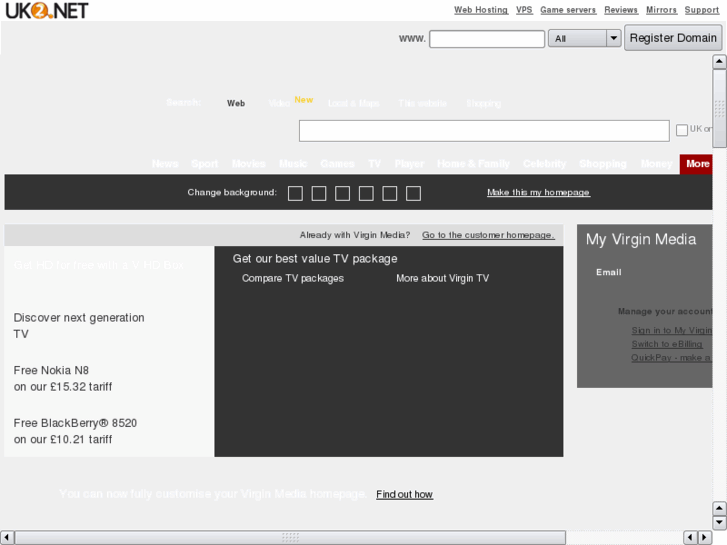Go to Game servers page
The height and width of the screenshot is (545, 727).
tap(568, 10)
